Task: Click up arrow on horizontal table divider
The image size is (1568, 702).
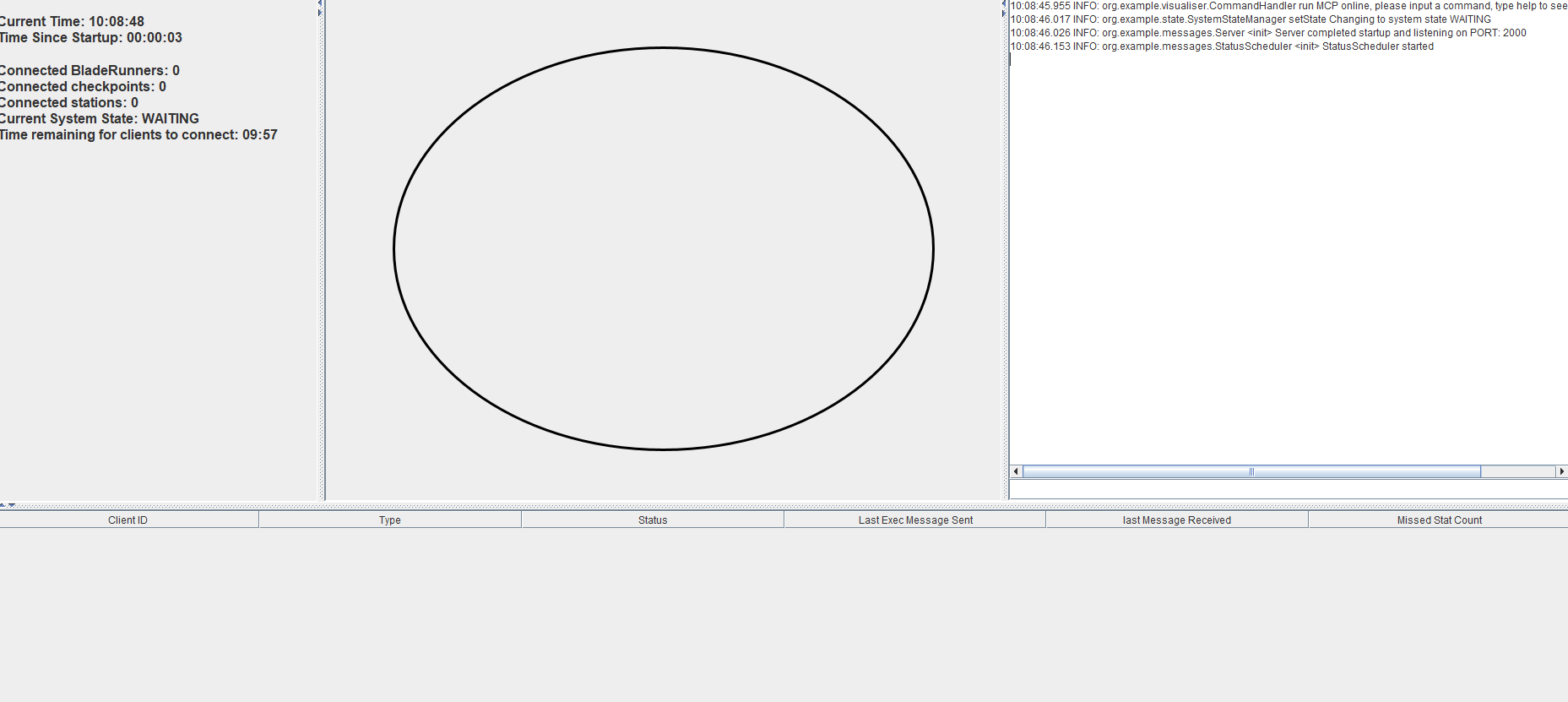Action: [x=3, y=505]
